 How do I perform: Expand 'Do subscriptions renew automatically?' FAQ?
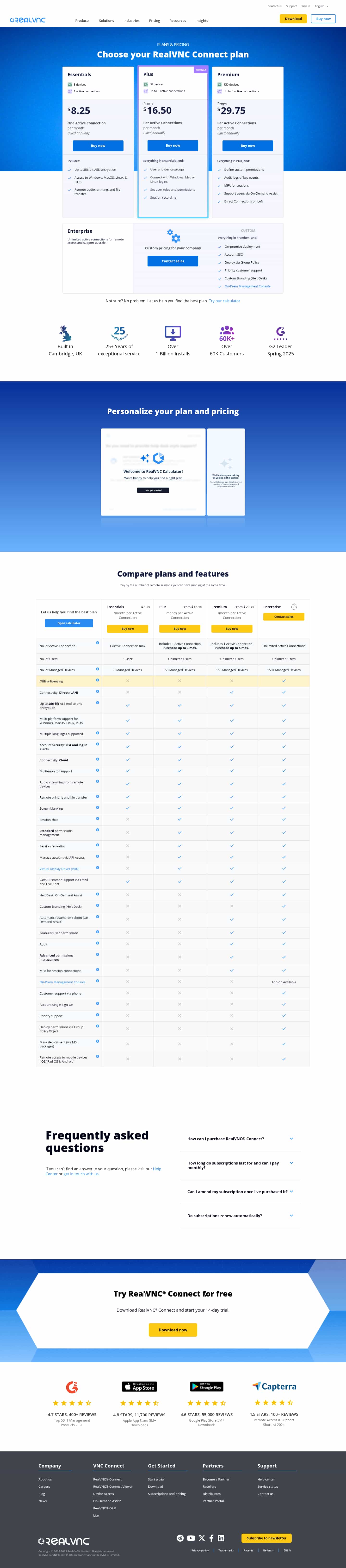(291, 1215)
